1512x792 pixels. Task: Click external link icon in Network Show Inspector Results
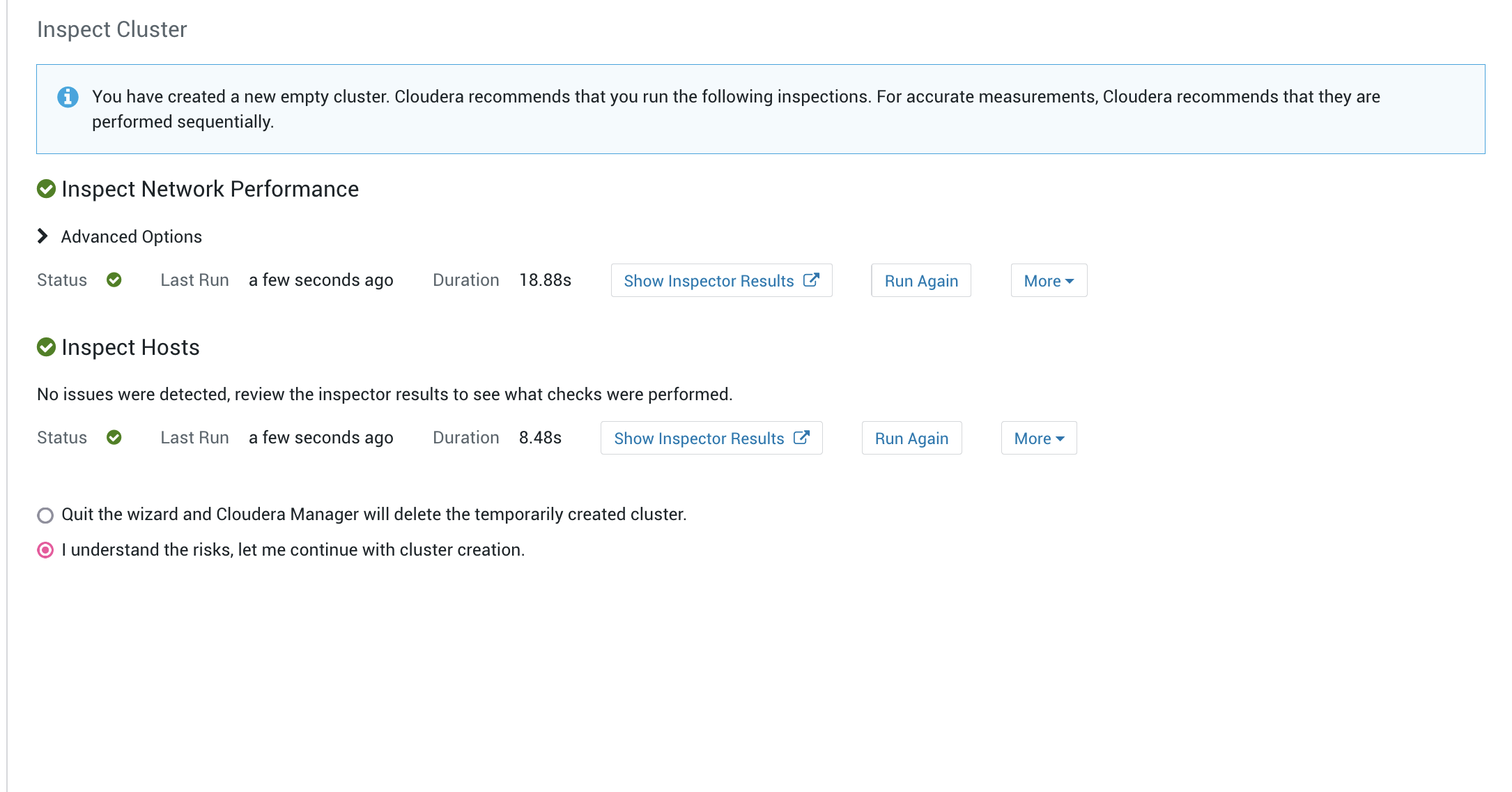(811, 280)
